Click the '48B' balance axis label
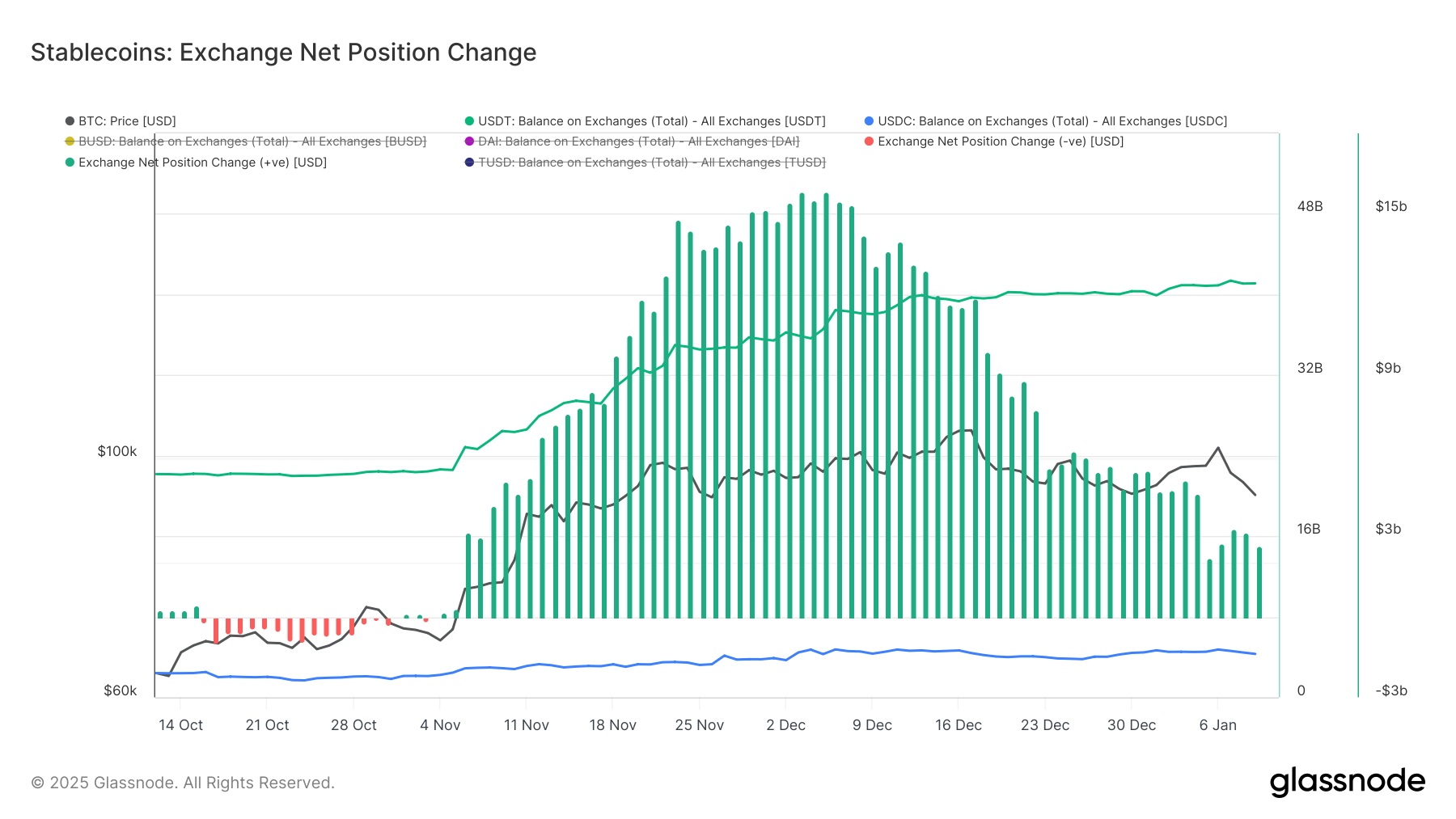Viewport: 1456px width, 819px height. (1310, 206)
